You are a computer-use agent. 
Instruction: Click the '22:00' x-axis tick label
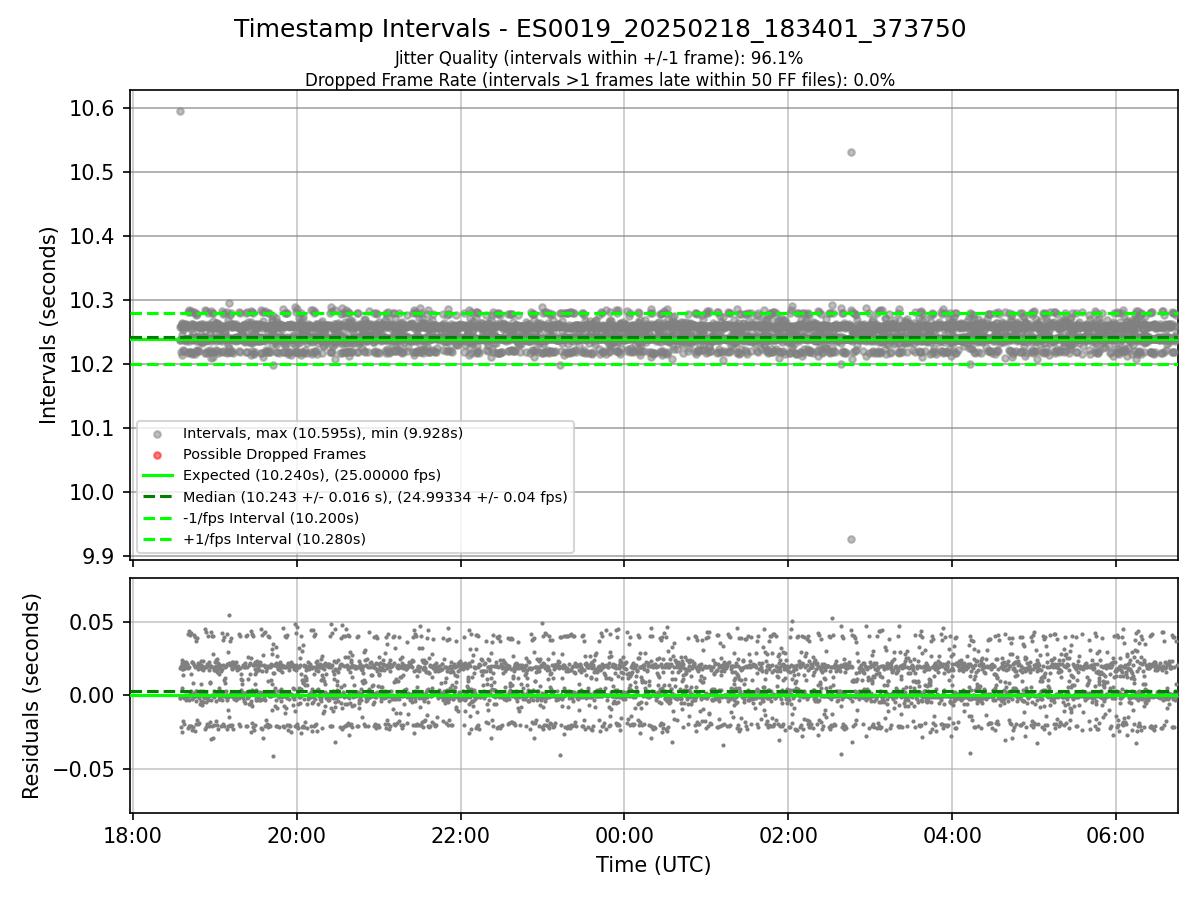(460, 835)
